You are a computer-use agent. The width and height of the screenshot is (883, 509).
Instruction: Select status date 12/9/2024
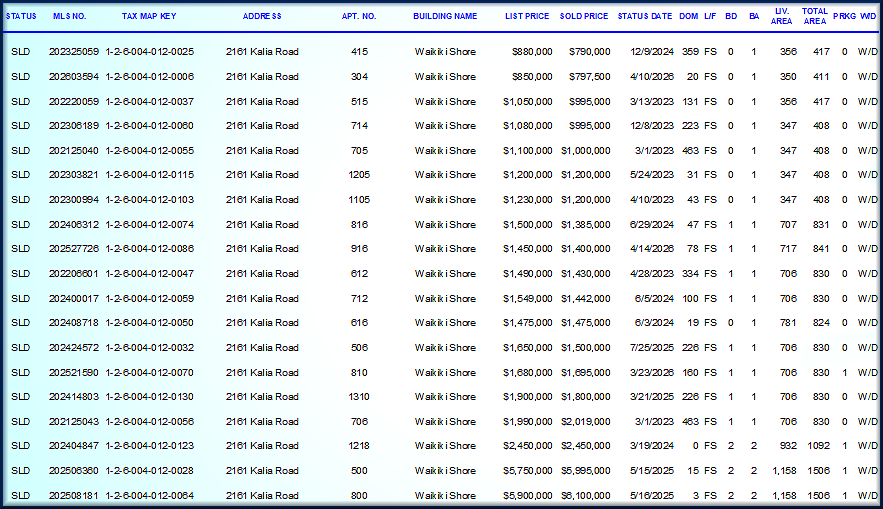click(x=652, y=52)
